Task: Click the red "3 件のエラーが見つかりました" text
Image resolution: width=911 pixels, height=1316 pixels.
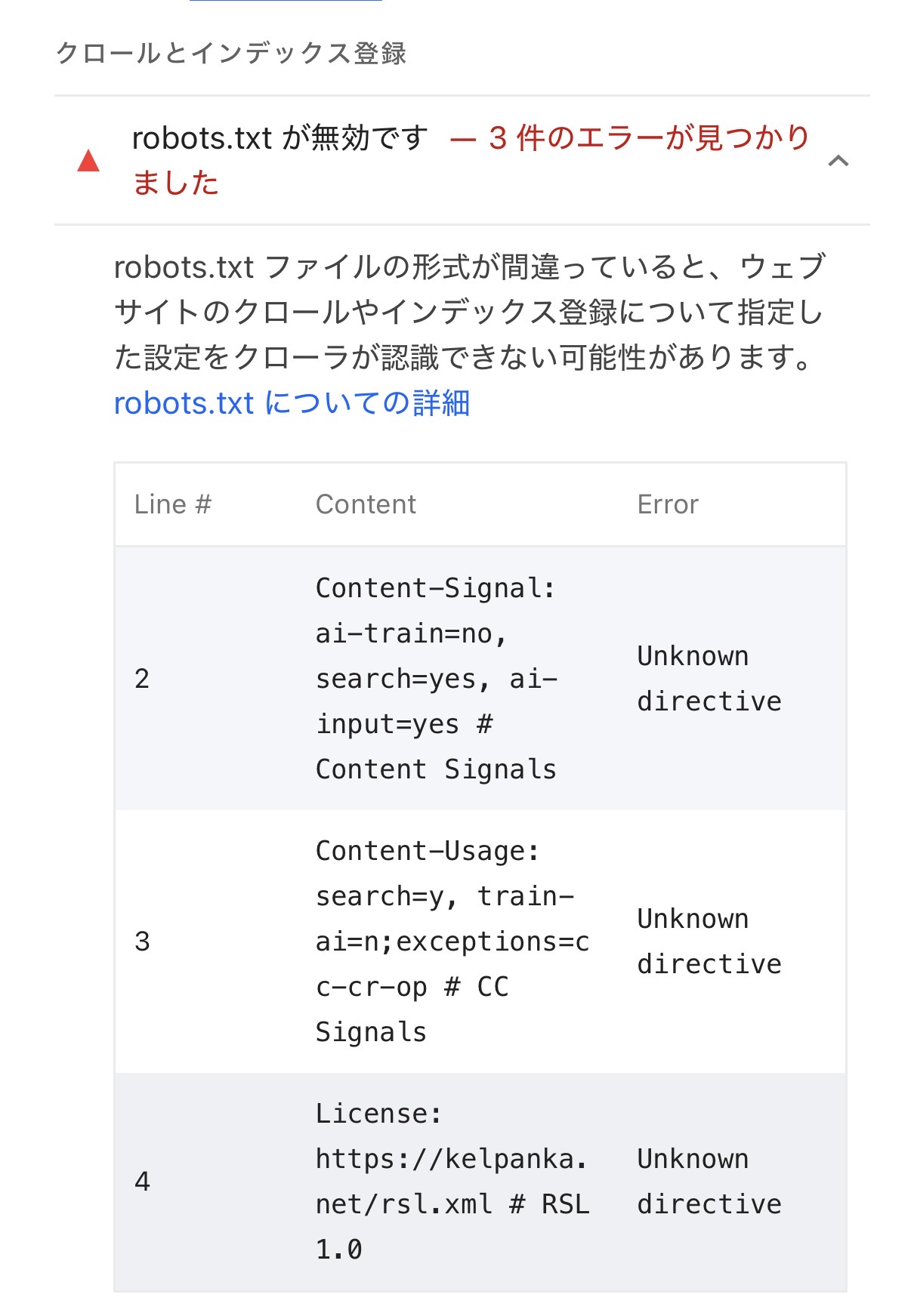Action: coord(648,139)
